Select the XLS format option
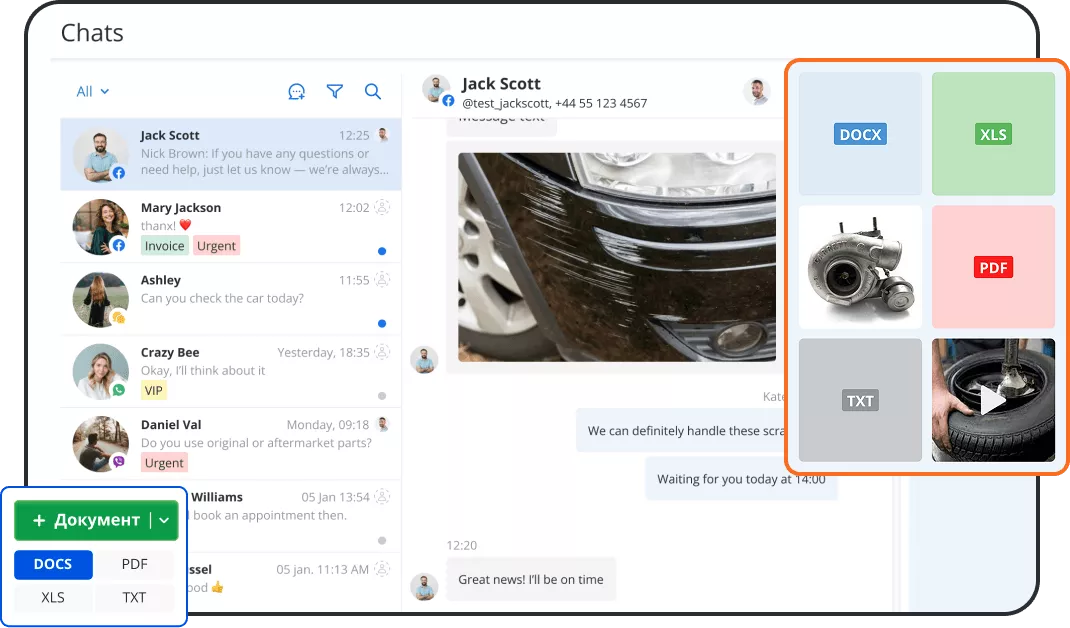The width and height of the screenshot is (1070, 628). [53, 597]
